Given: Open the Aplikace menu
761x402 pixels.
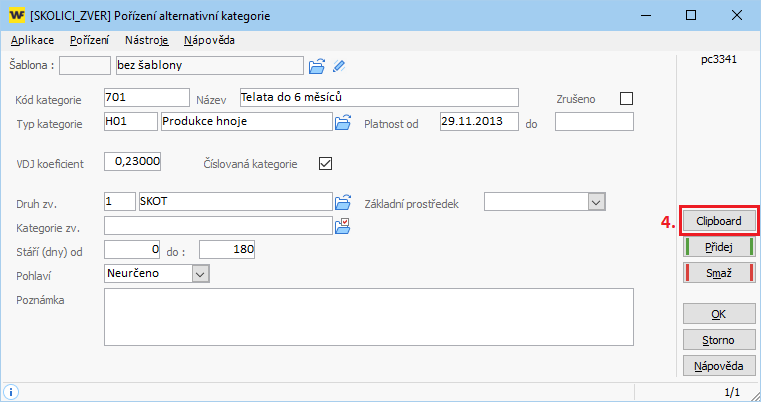Looking at the screenshot, I should click(x=32, y=41).
